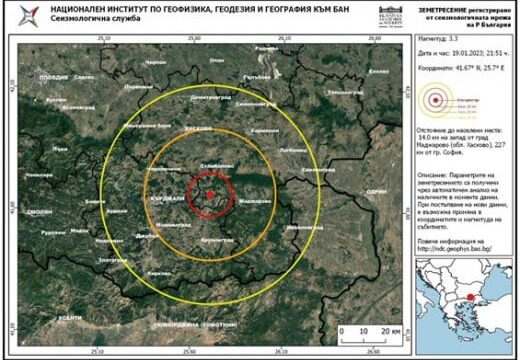Click the institute star logo at top left
520x360 pixels.
click(x=28, y=16)
